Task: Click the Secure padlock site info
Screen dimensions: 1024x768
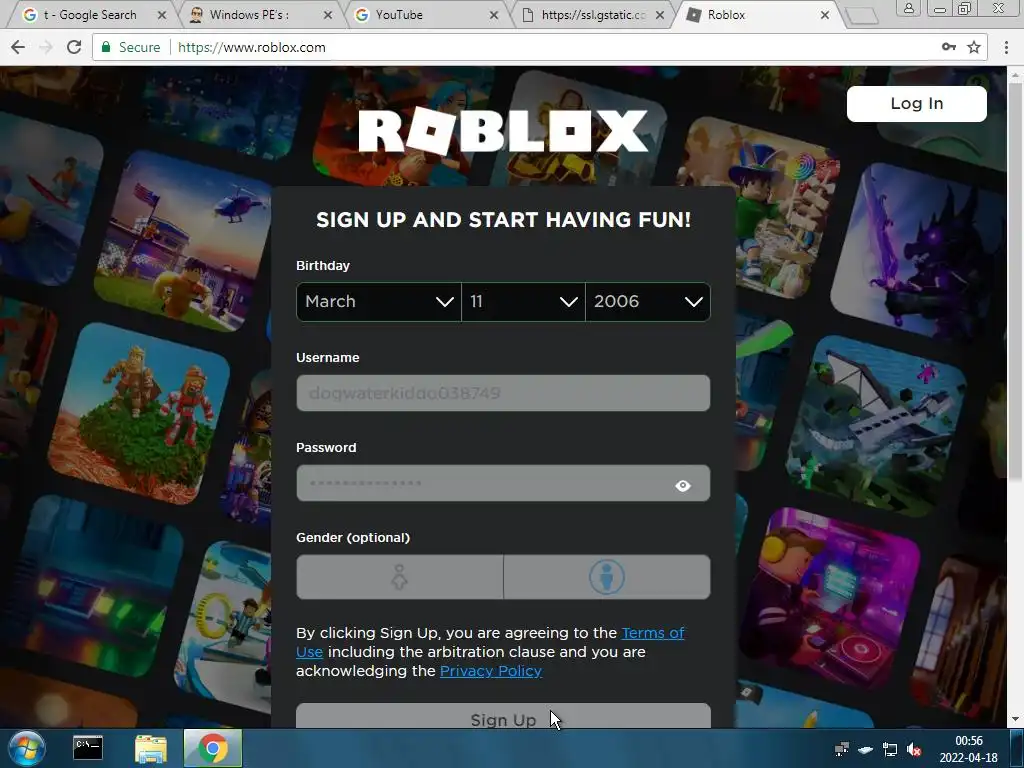Action: click(x=130, y=47)
